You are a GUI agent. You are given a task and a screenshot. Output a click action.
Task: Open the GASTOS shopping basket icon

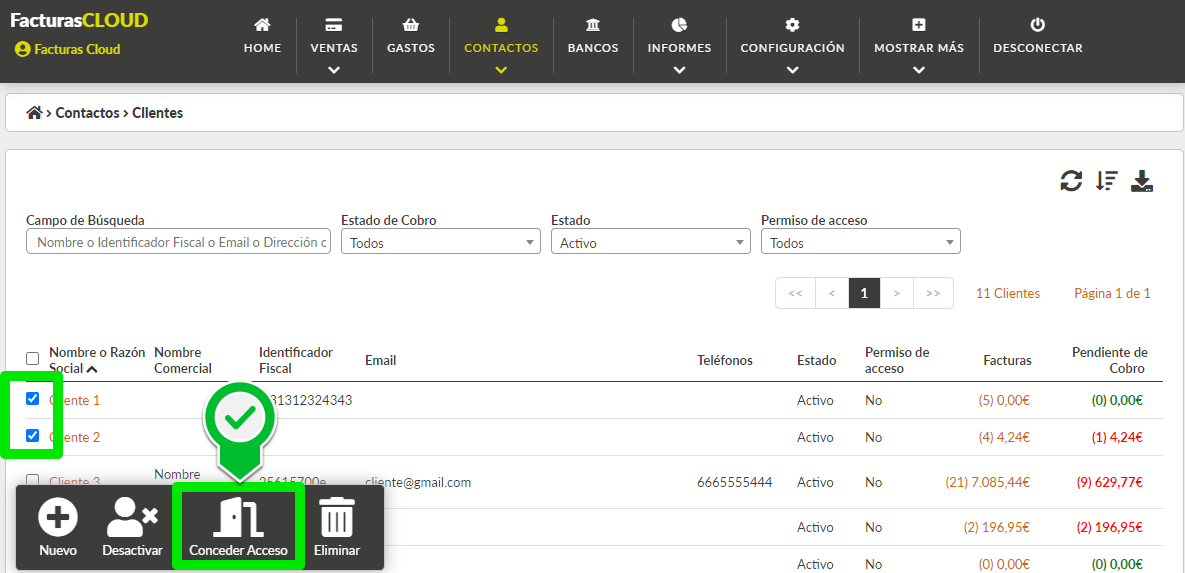point(411,25)
